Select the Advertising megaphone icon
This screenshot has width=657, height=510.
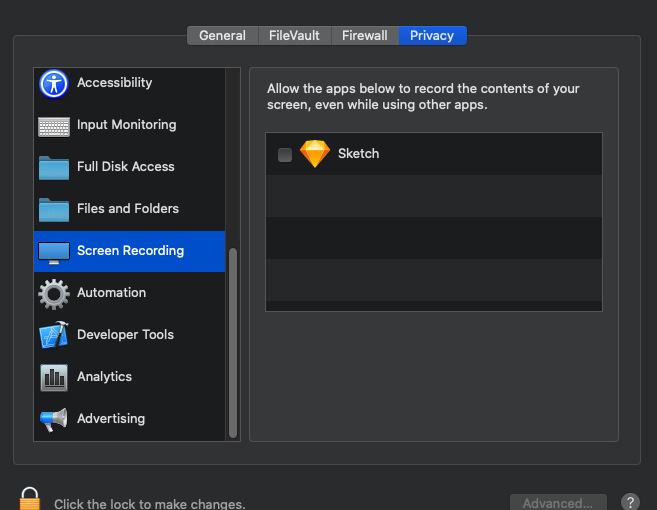pyautogui.click(x=54, y=419)
